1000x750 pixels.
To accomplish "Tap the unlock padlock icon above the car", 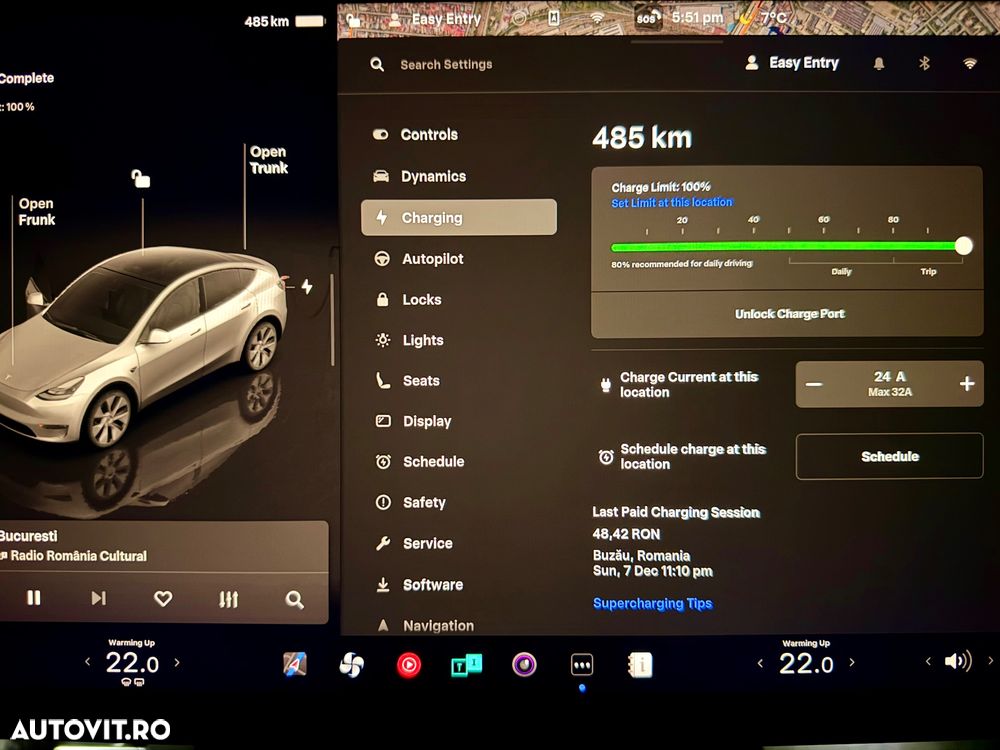I will [140, 179].
